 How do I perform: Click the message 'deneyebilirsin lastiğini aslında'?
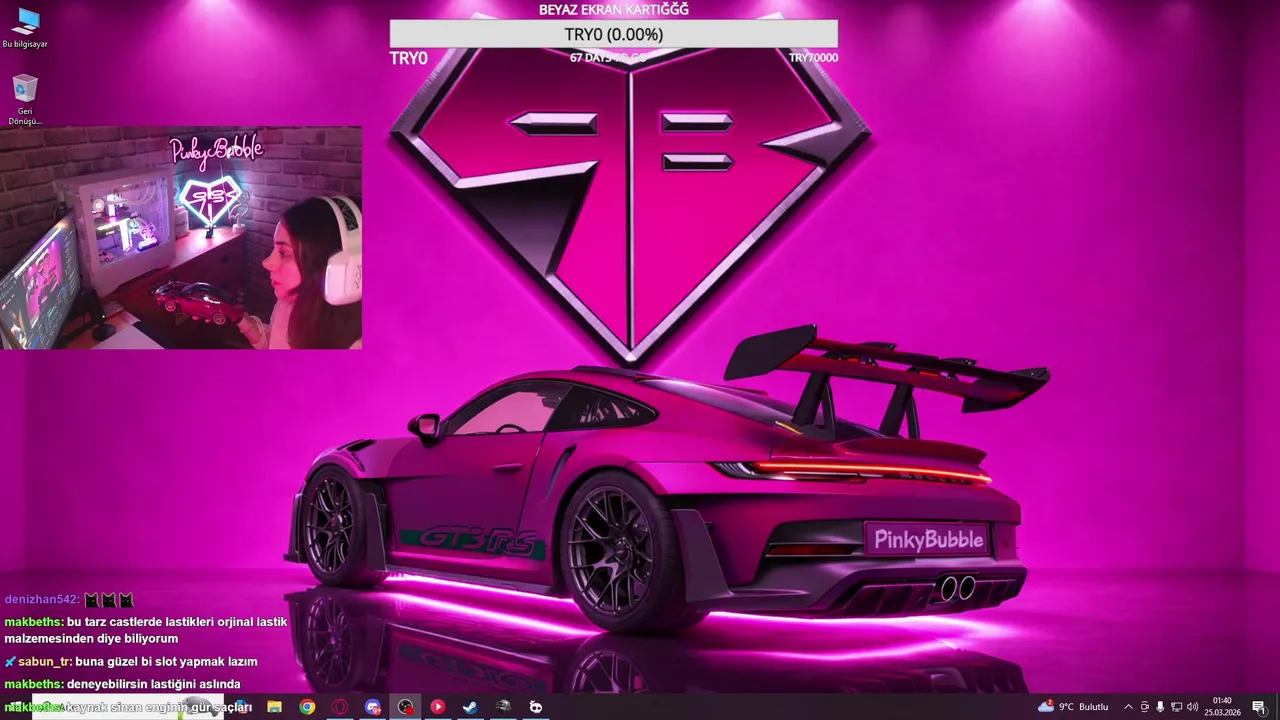[154, 684]
